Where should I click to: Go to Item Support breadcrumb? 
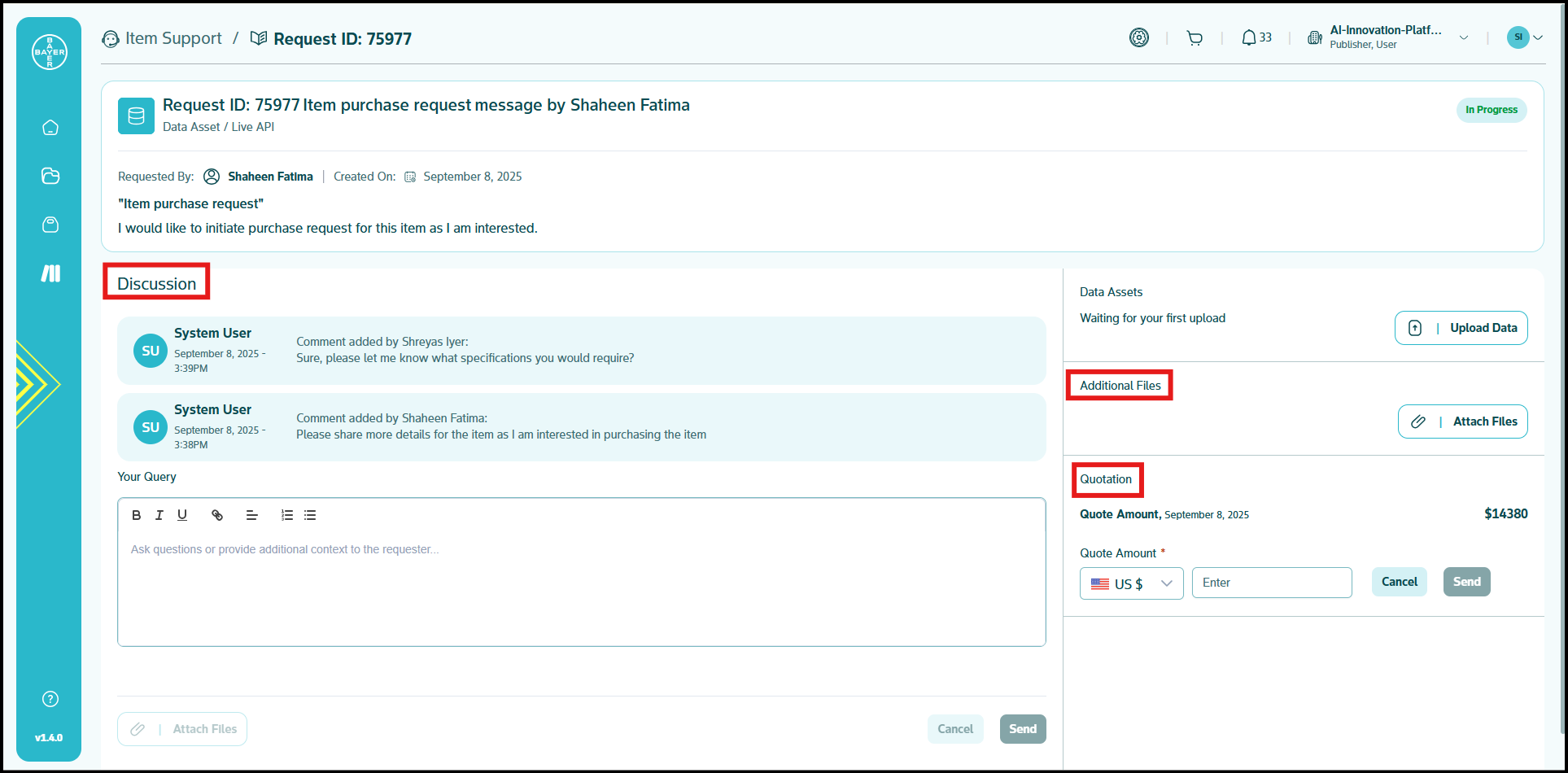173,39
